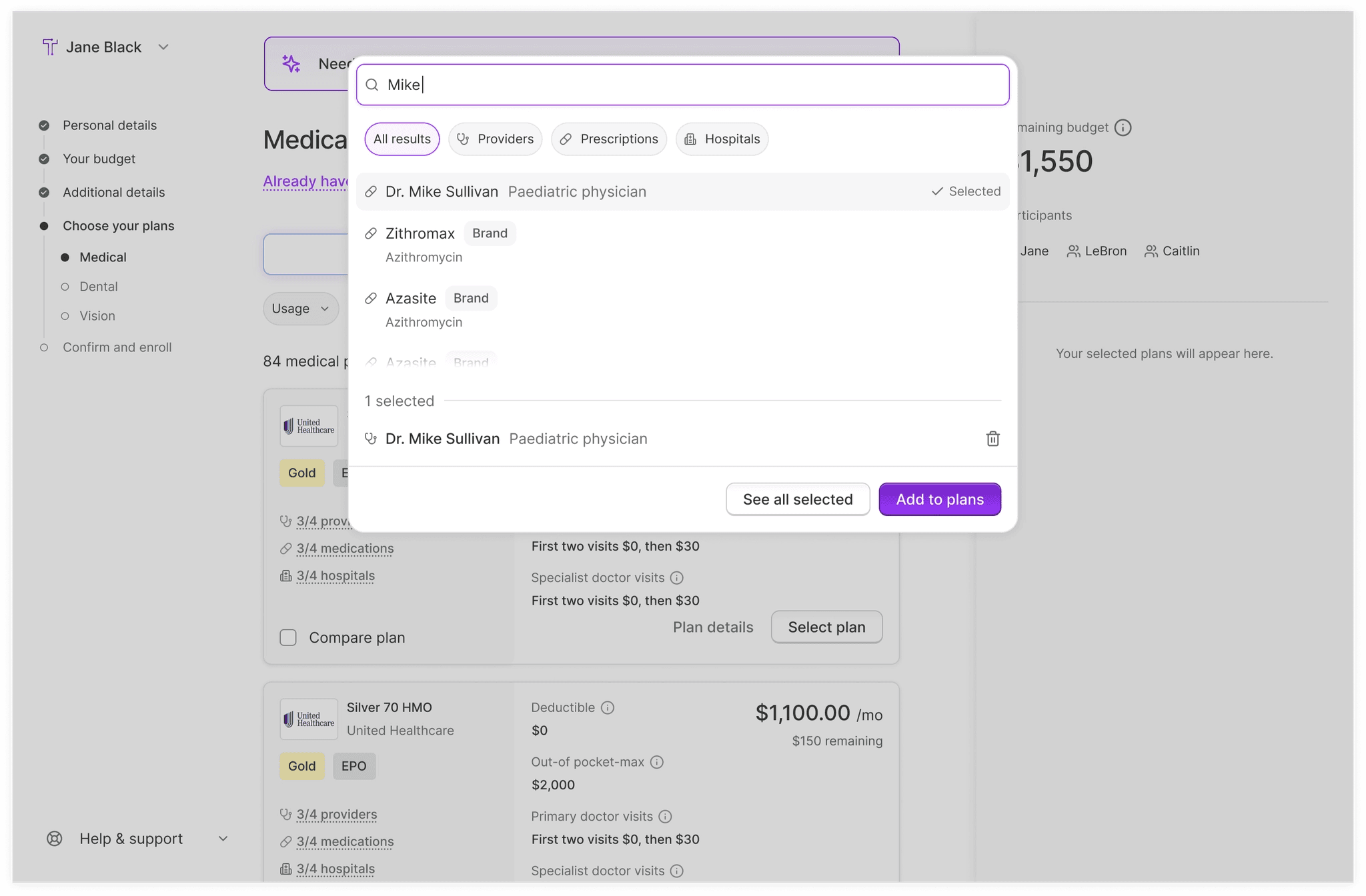Open the Jane Black account dropdown chevron
The image size is (1366, 896).
(x=163, y=47)
